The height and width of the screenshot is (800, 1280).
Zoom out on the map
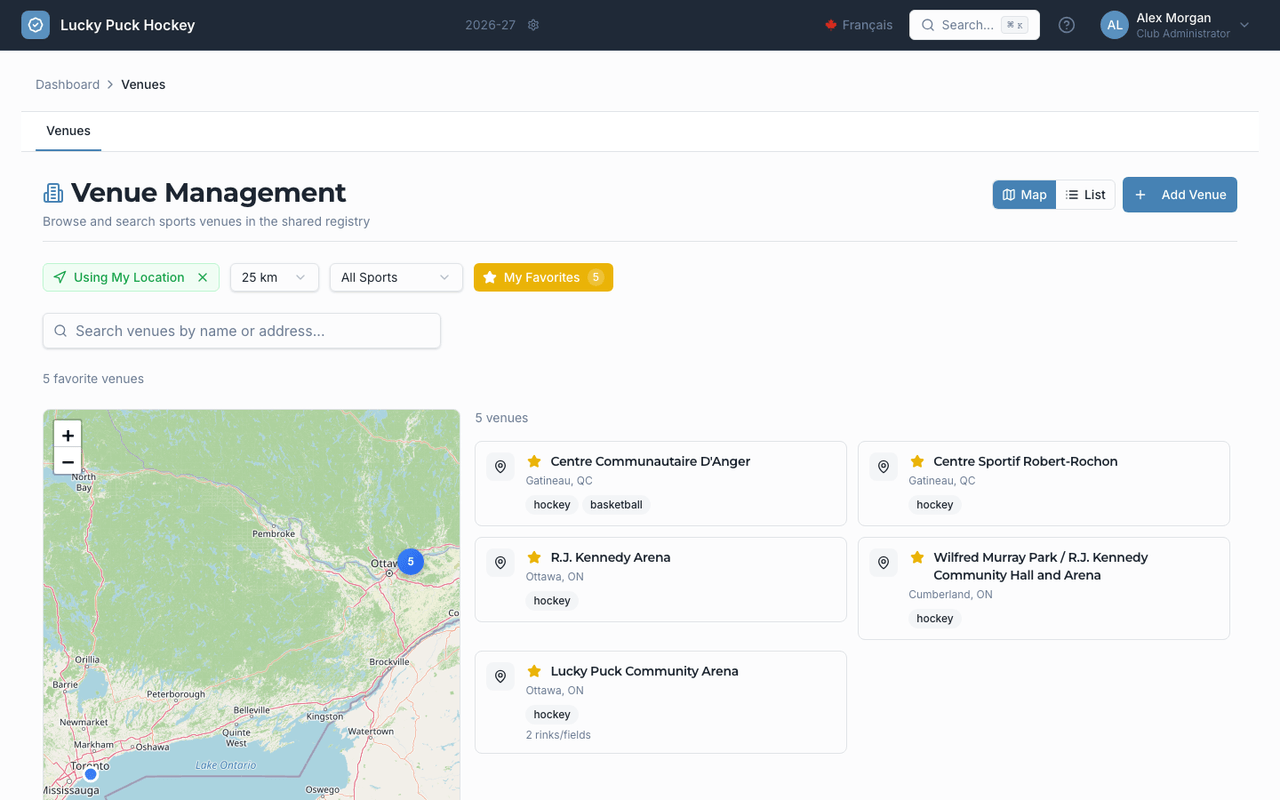[67, 461]
